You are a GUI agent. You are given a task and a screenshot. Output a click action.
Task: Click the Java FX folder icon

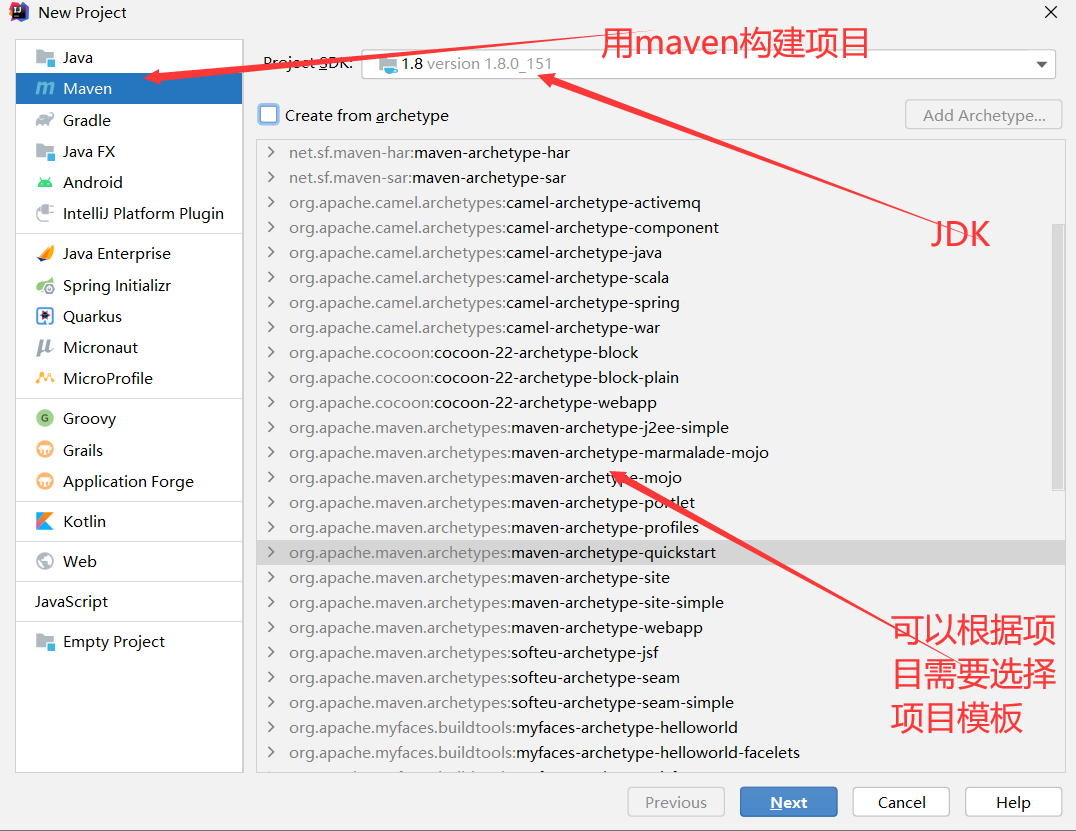point(45,152)
